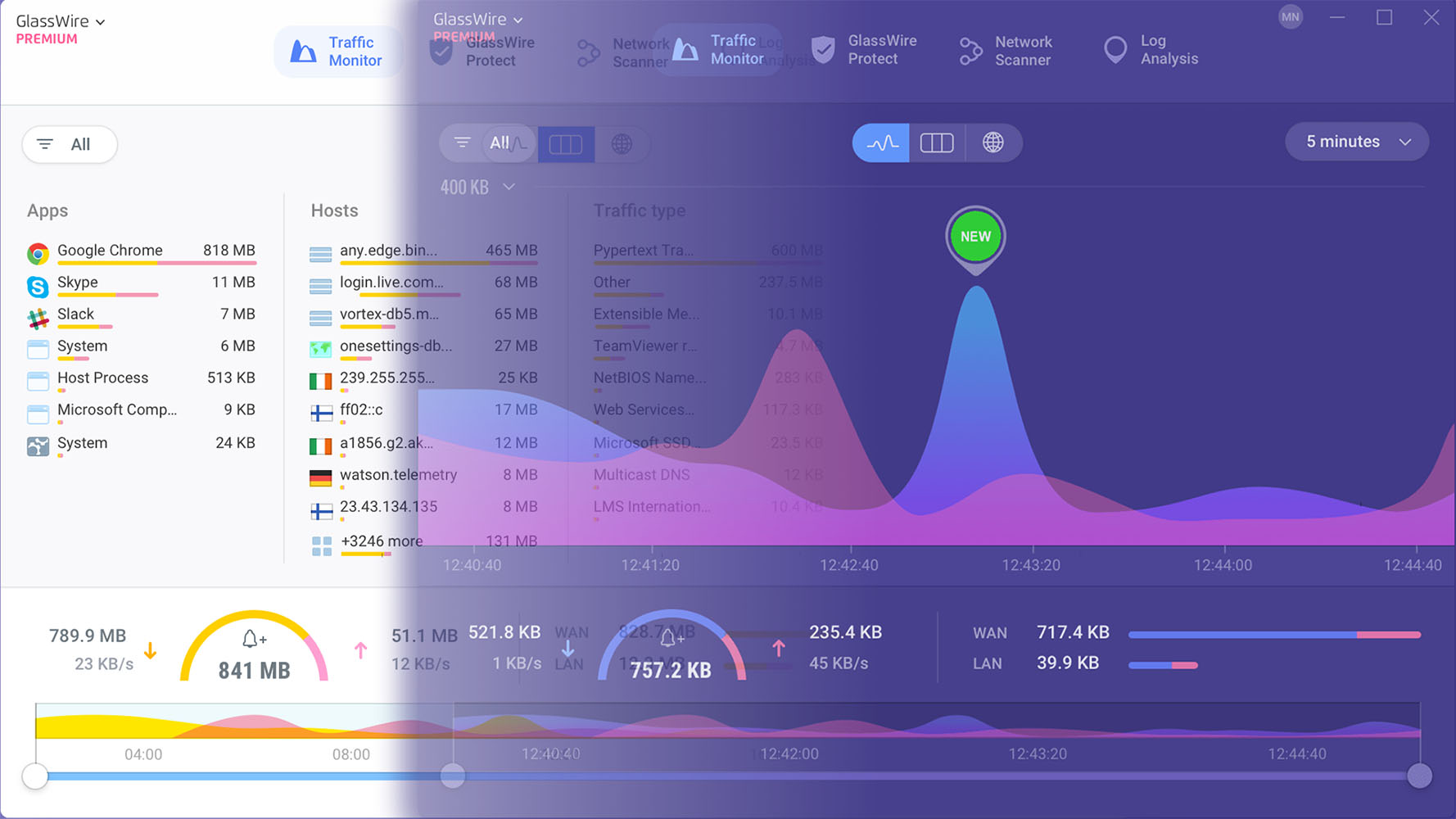Viewport: 1456px width, 819px height.
Task: Select the globe view in faded toolbar
Action: pos(622,144)
